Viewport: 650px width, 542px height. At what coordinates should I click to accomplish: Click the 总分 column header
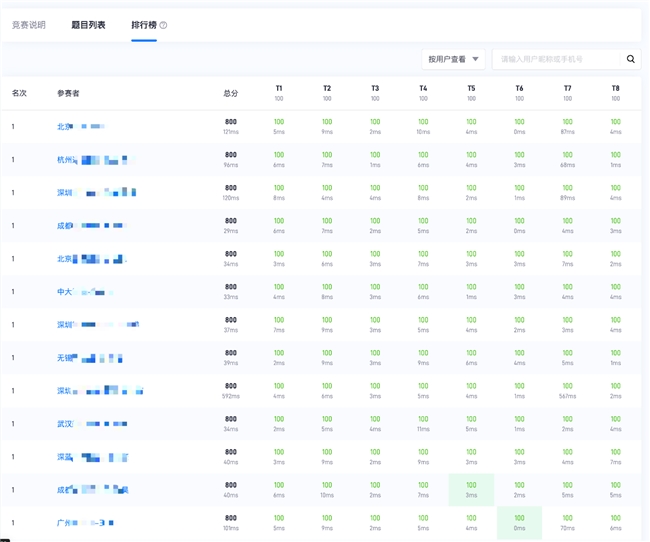pyautogui.click(x=231, y=93)
